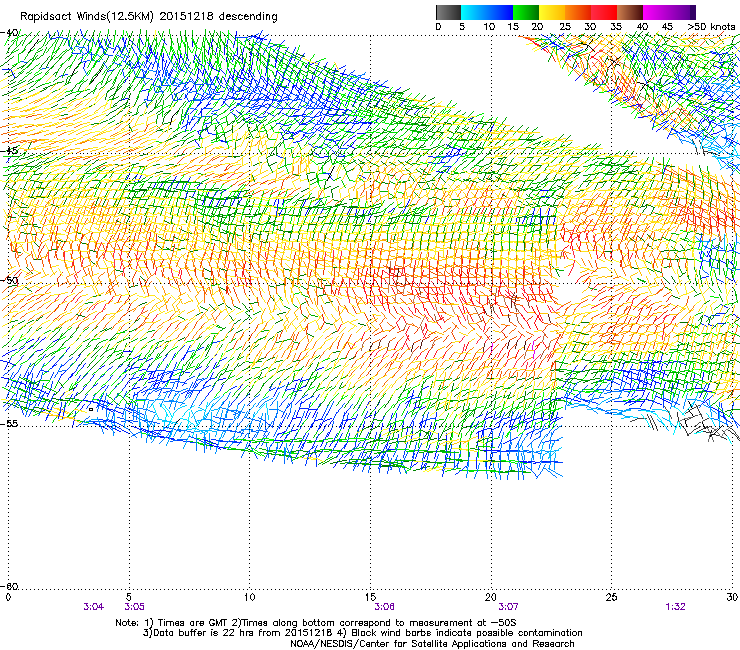The image size is (740, 650).
Task: Click the latitude axis label '-60'
Action: 9,586
